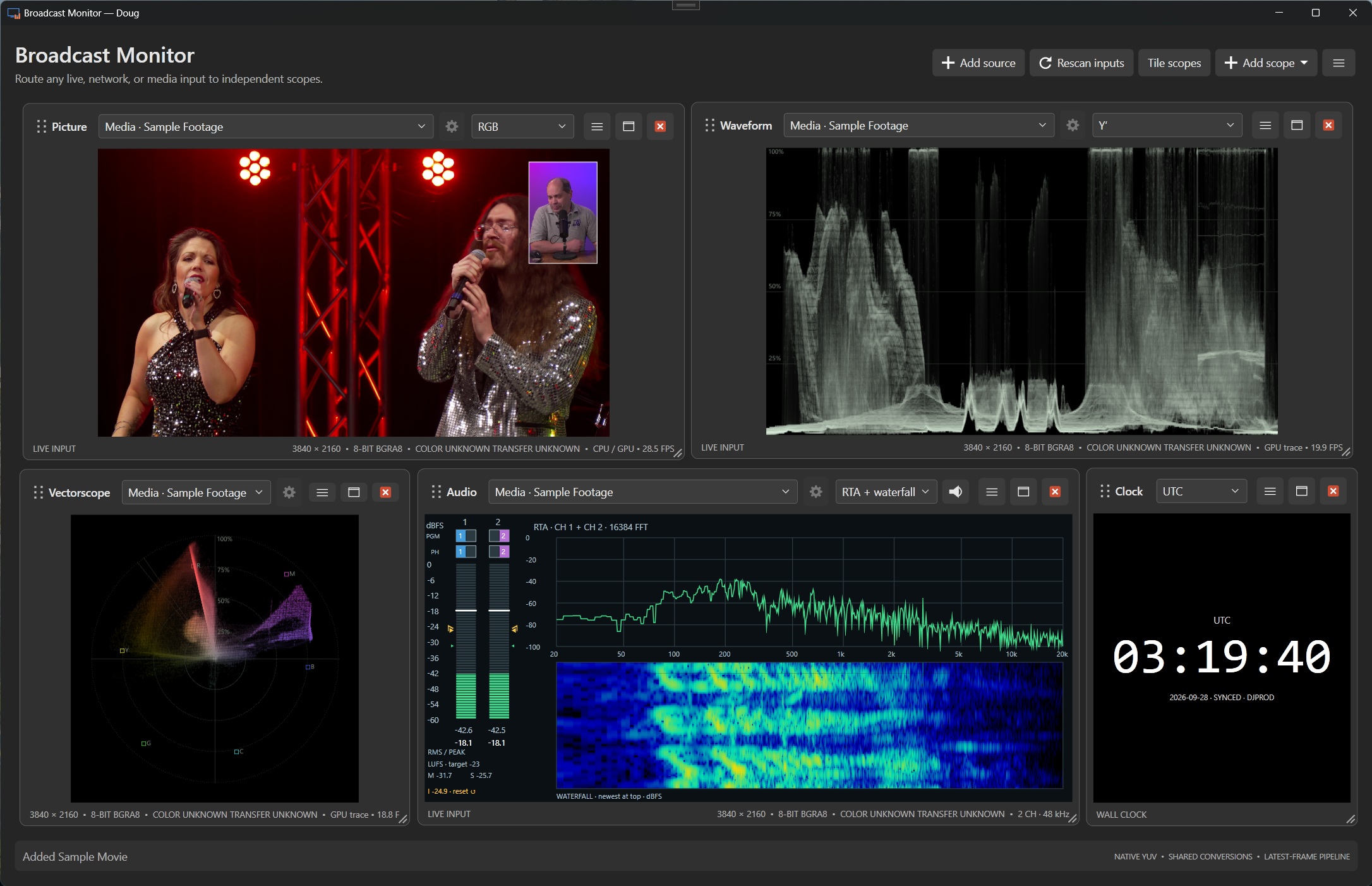
Task: Open the UTC timezone dropdown
Action: (x=1201, y=491)
